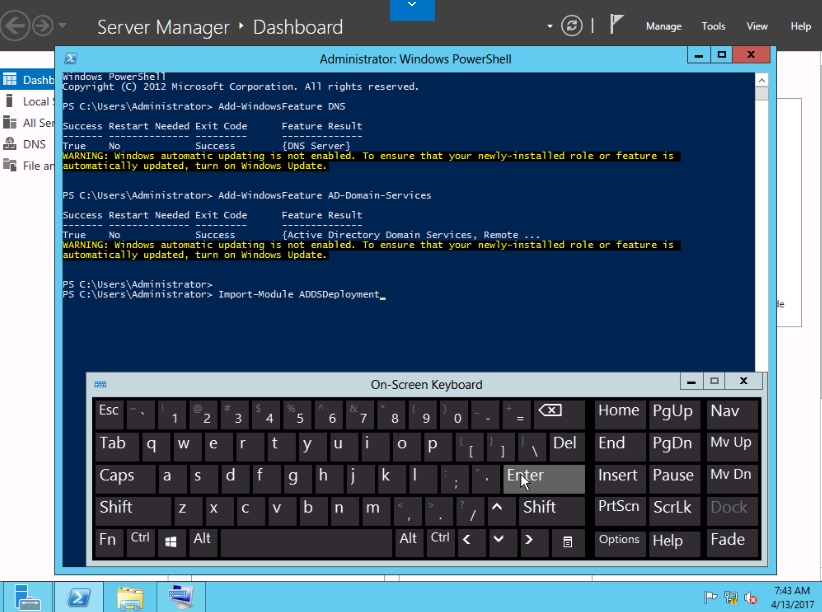Click the Server Manager back arrow
The height and width of the screenshot is (612, 822).
point(14,25)
